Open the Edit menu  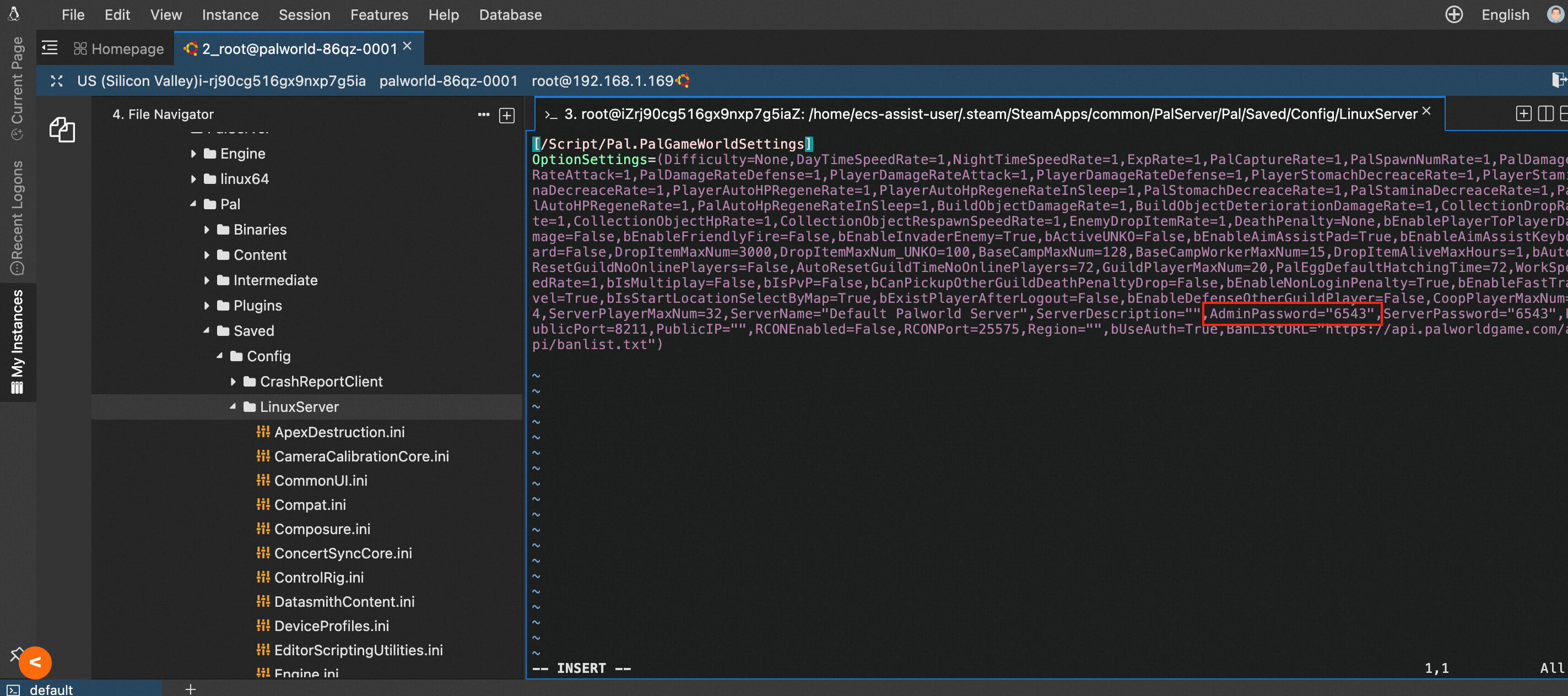pyautogui.click(x=117, y=15)
